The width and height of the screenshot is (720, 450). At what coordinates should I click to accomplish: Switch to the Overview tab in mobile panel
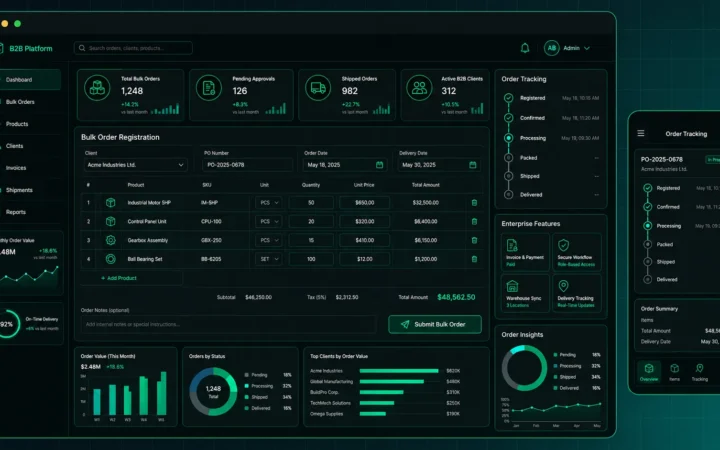[x=649, y=372]
